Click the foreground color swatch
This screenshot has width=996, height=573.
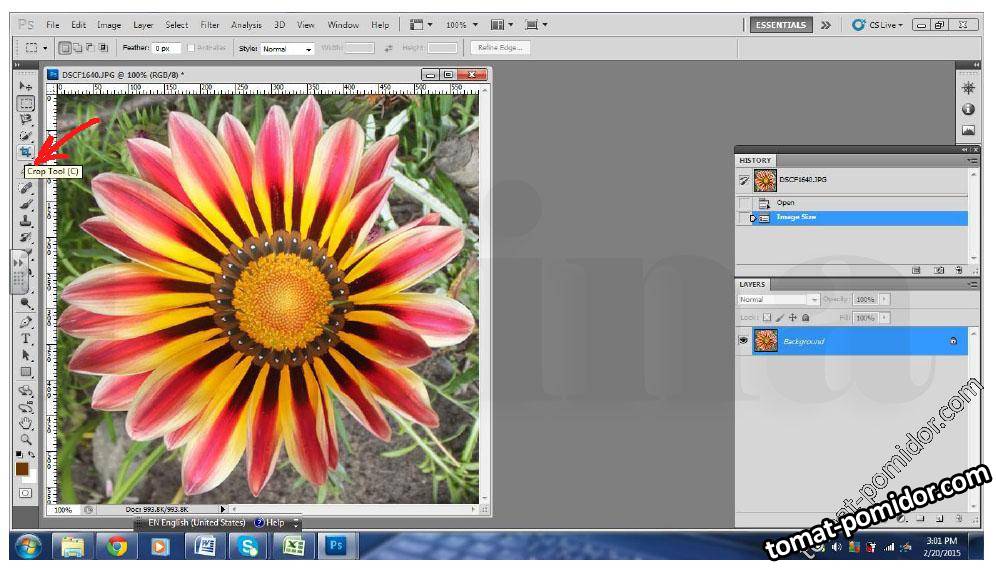22,469
